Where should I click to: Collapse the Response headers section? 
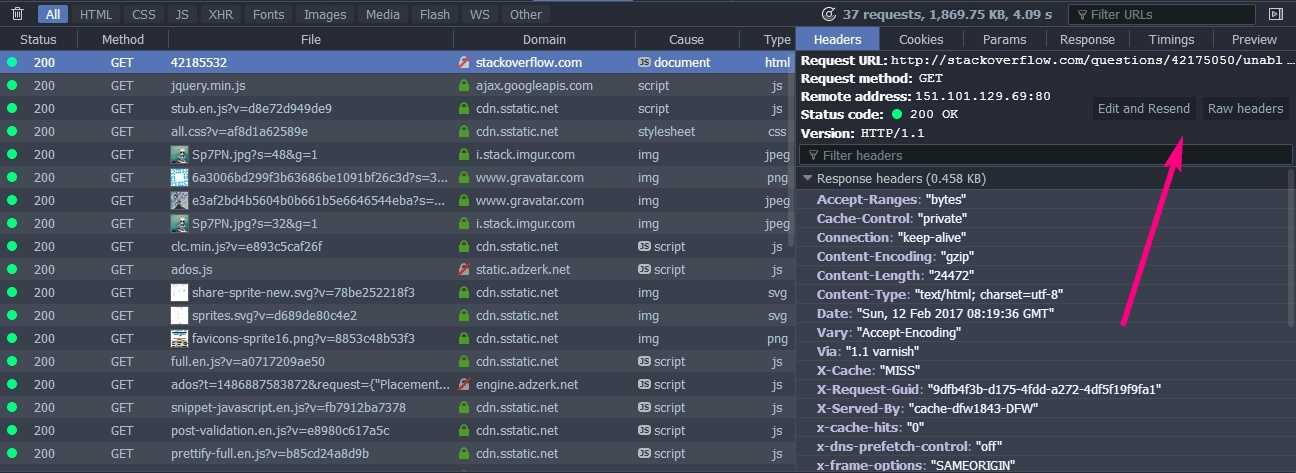808,178
